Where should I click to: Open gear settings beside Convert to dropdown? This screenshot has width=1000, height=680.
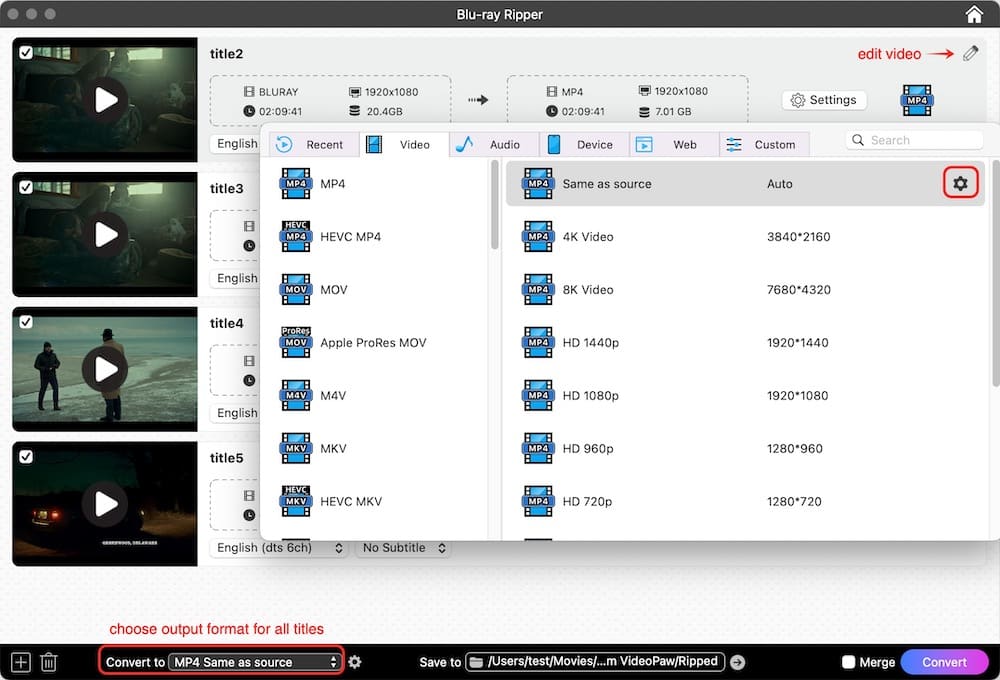click(x=355, y=662)
